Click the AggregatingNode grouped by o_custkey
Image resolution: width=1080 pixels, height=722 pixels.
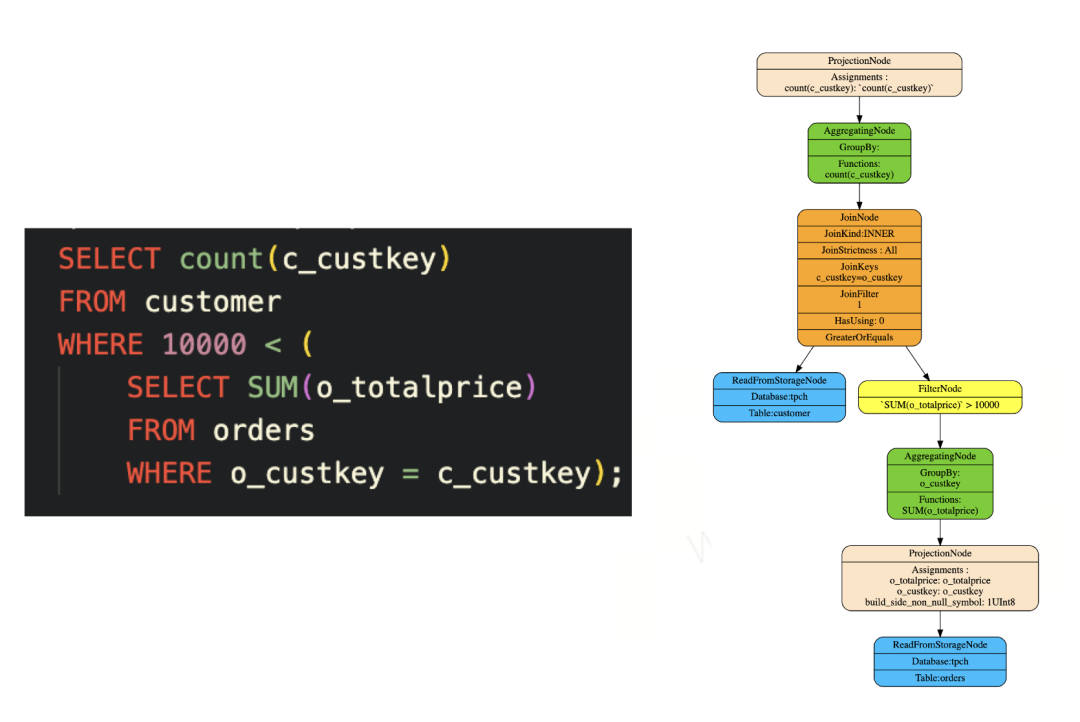(940, 484)
